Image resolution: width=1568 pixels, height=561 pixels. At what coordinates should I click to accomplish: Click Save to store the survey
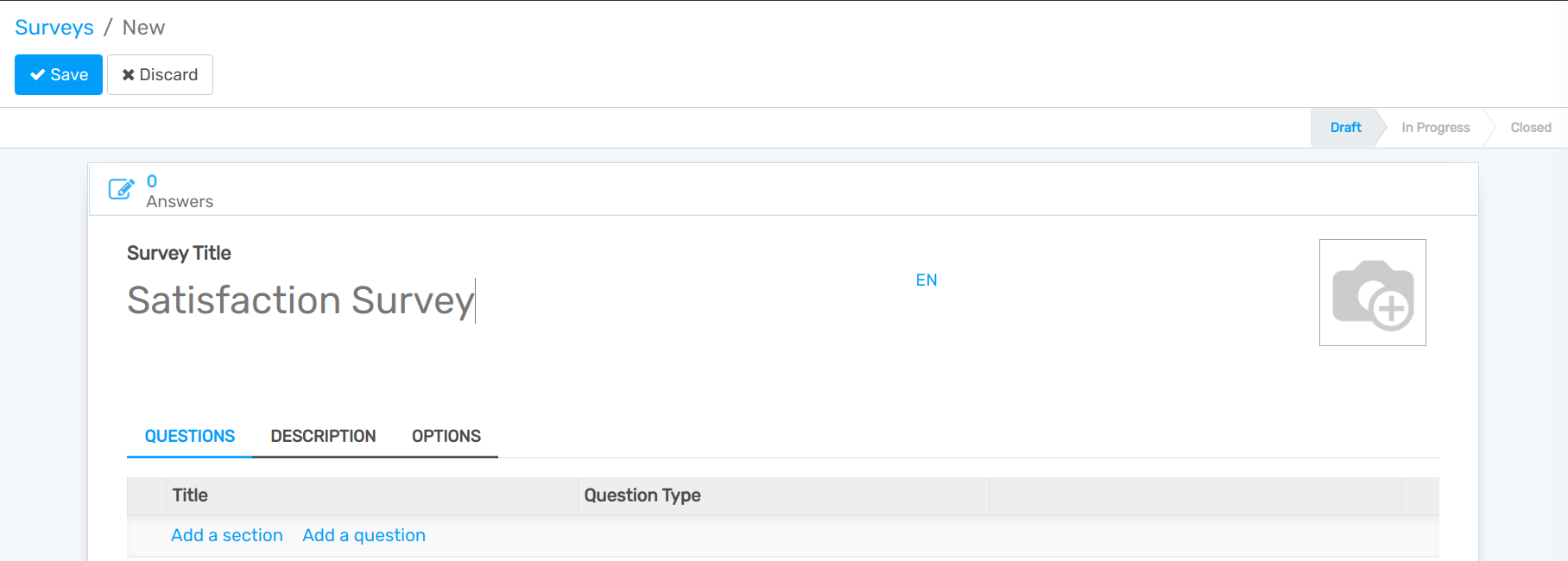pyautogui.click(x=58, y=74)
